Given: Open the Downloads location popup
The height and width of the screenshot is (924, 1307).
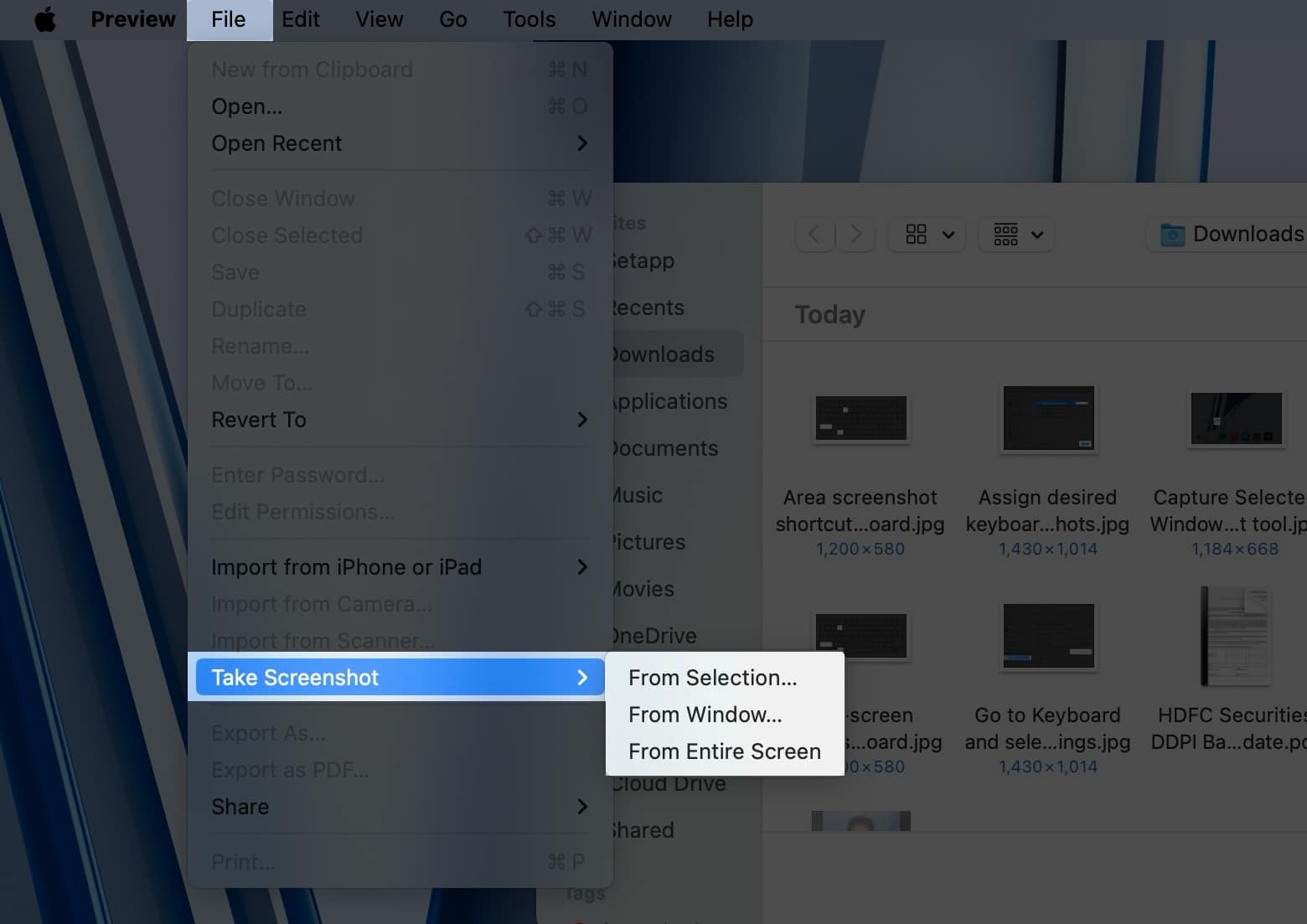Looking at the screenshot, I should click(1227, 234).
